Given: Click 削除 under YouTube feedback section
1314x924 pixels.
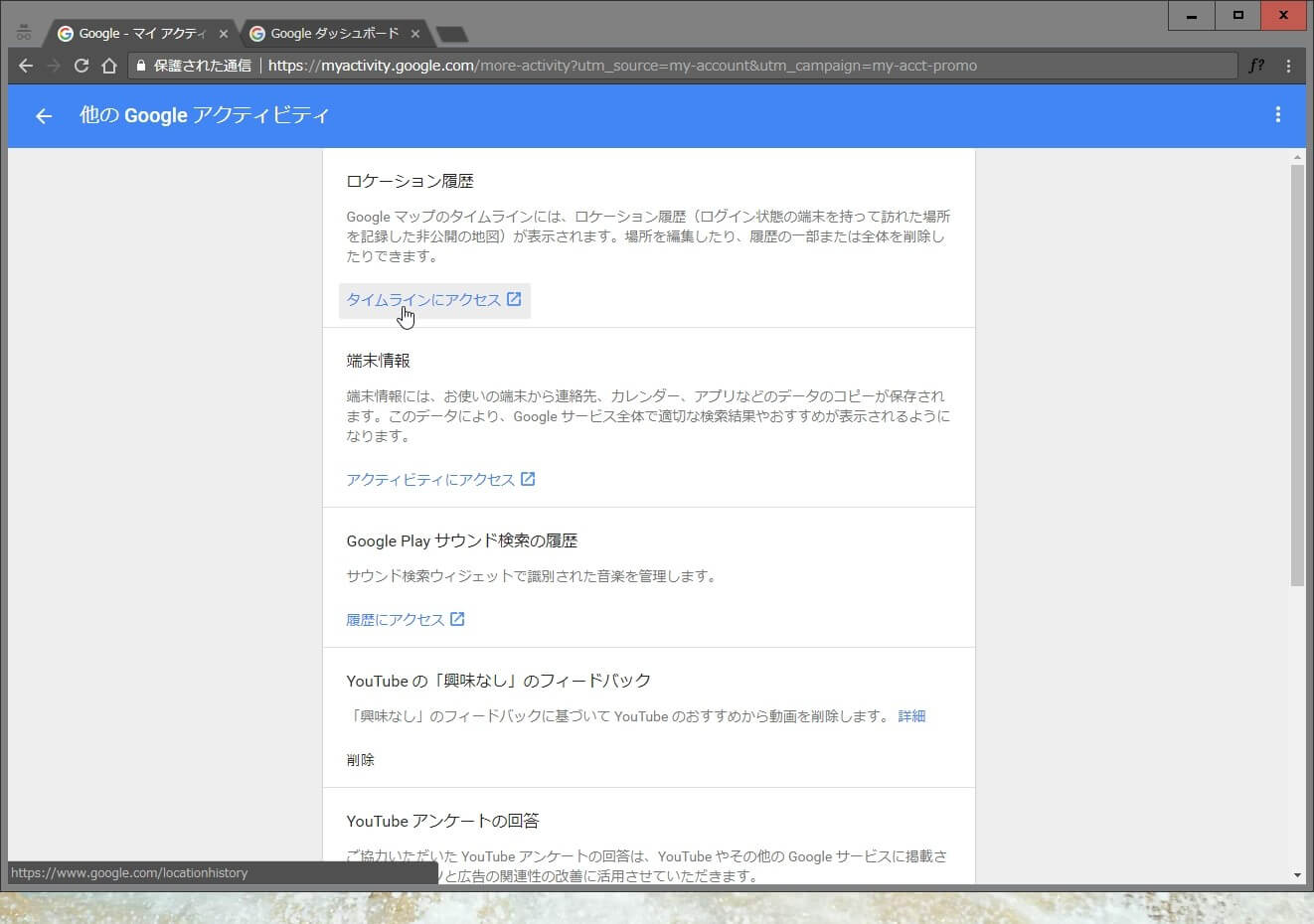Looking at the screenshot, I should click(x=360, y=760).
